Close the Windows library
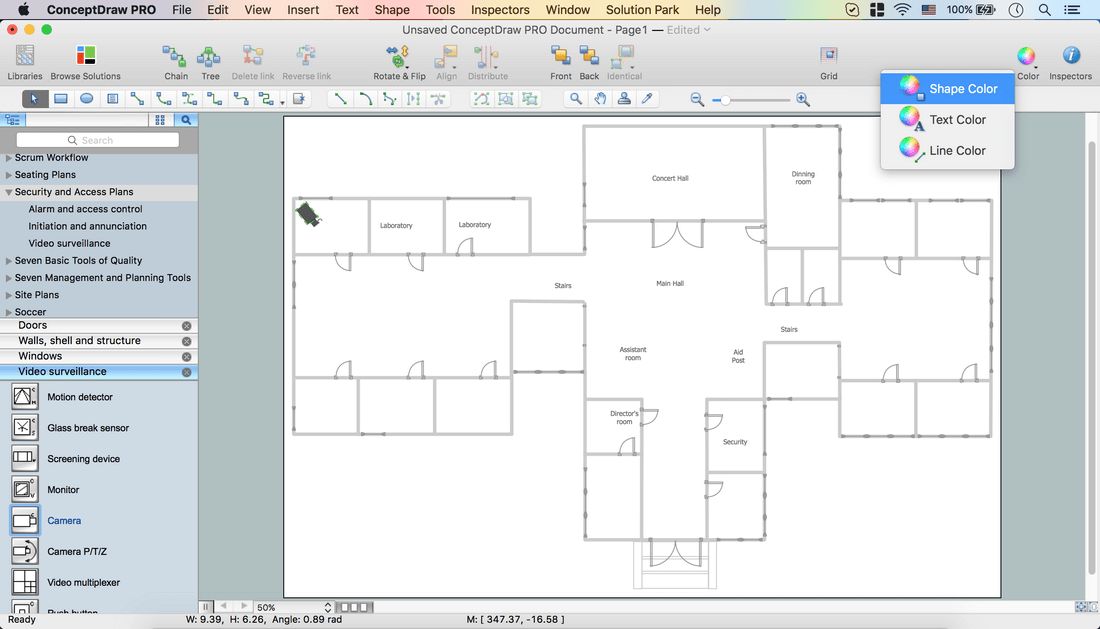This screenshot has width=1100, height=629. point(186,357)
